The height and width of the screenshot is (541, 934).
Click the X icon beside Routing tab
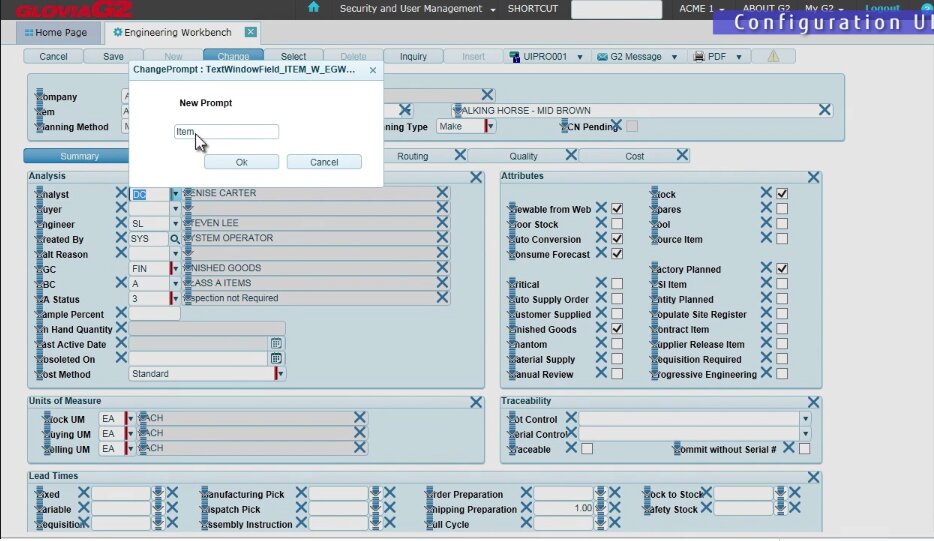[460, 156]
